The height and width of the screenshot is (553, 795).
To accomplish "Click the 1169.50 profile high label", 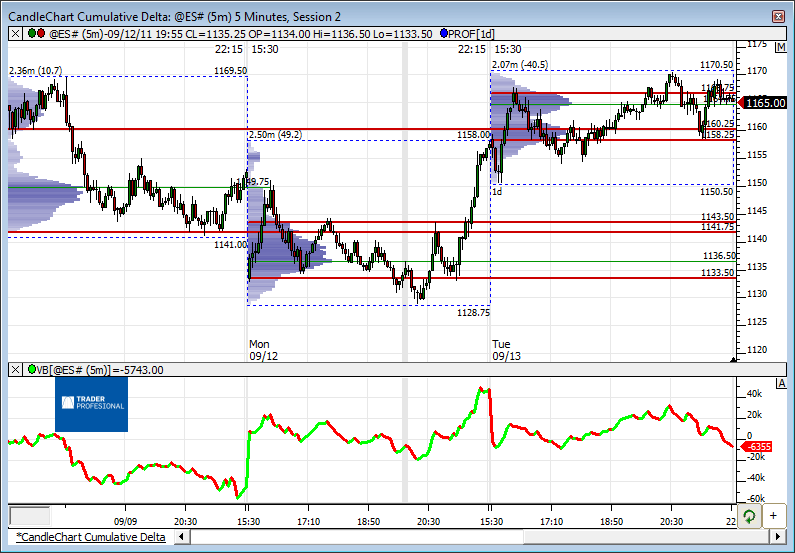I will click(x=230, y=71).
